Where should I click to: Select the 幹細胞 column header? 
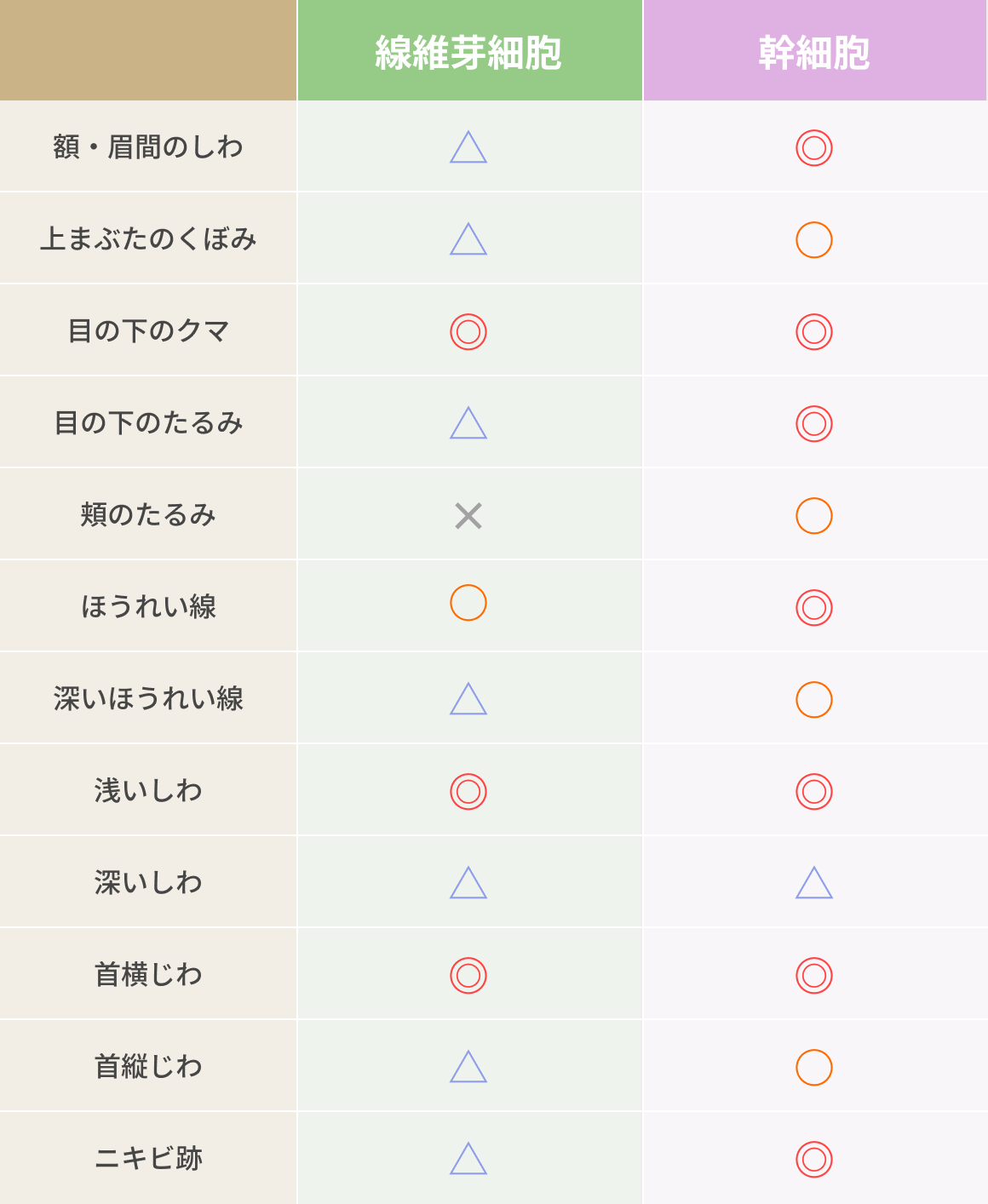point(815,50)
